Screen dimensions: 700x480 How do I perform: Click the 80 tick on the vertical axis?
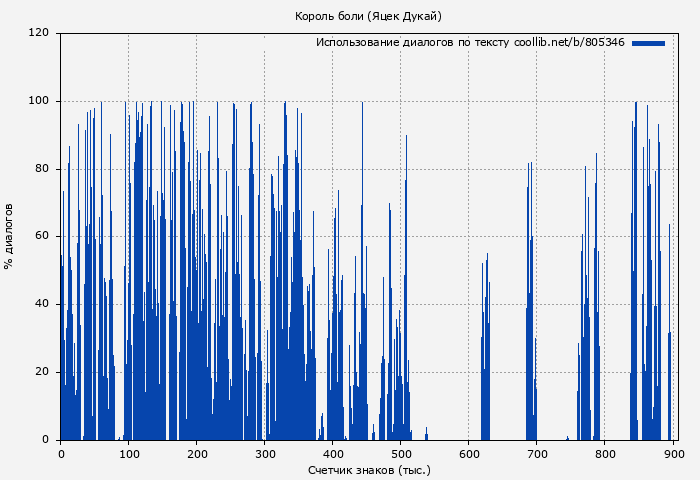point(42,169)
